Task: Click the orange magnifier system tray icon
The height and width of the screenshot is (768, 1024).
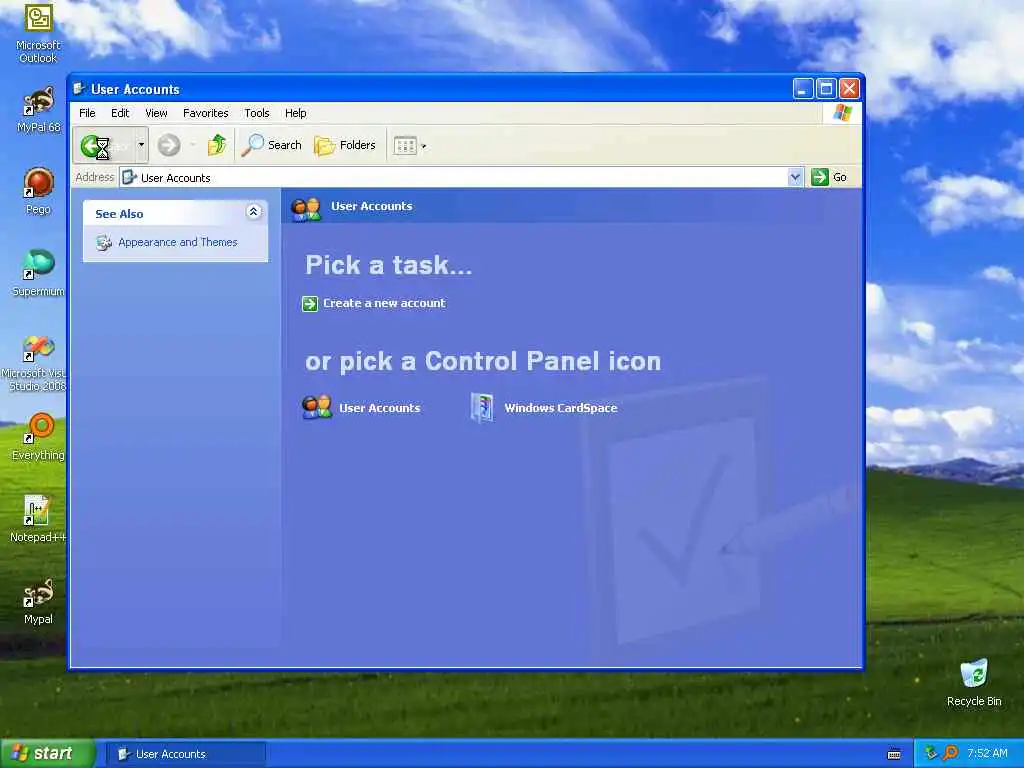Action: tap(951, 754)
